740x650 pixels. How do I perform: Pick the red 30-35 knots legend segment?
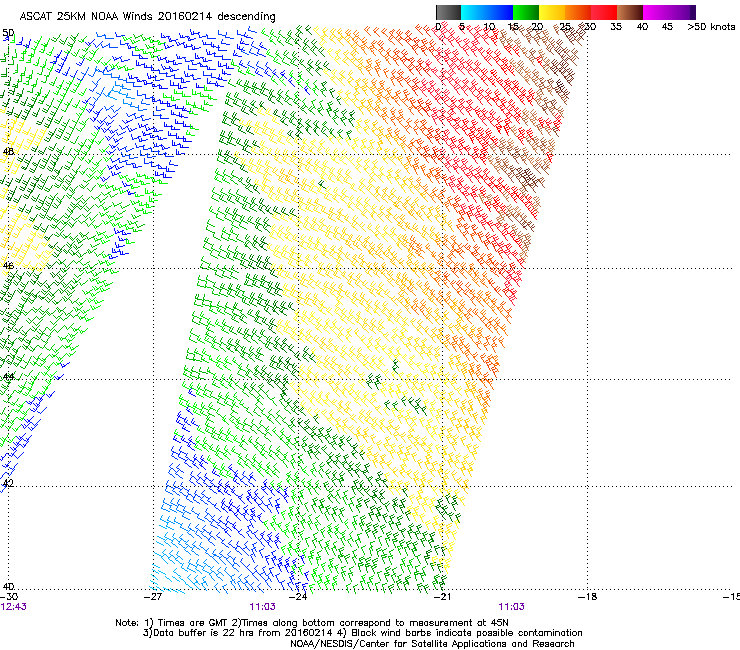pyautogui.click(x=604, y=12)
